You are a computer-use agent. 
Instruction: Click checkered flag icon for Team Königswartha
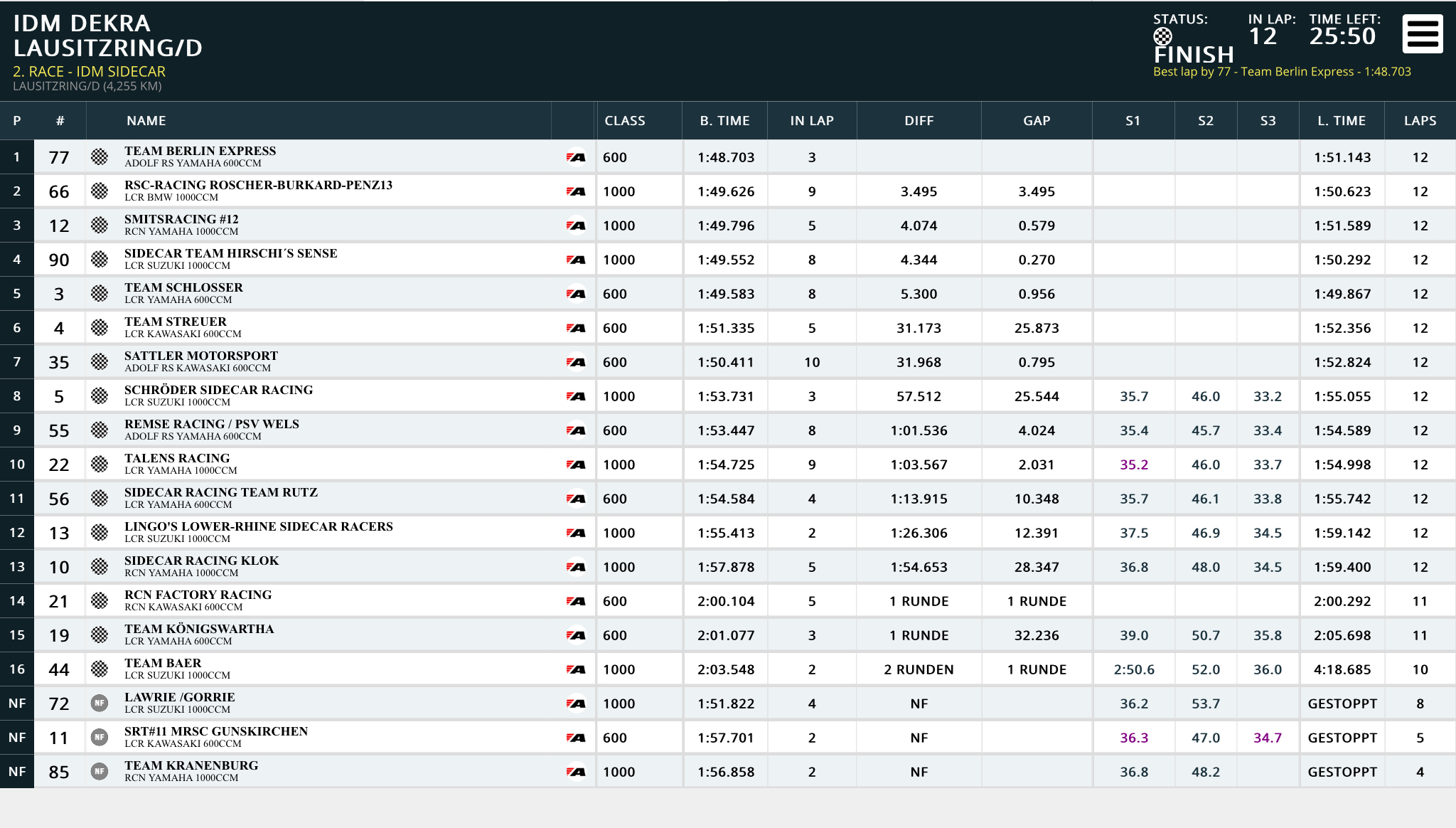[100, 635]
